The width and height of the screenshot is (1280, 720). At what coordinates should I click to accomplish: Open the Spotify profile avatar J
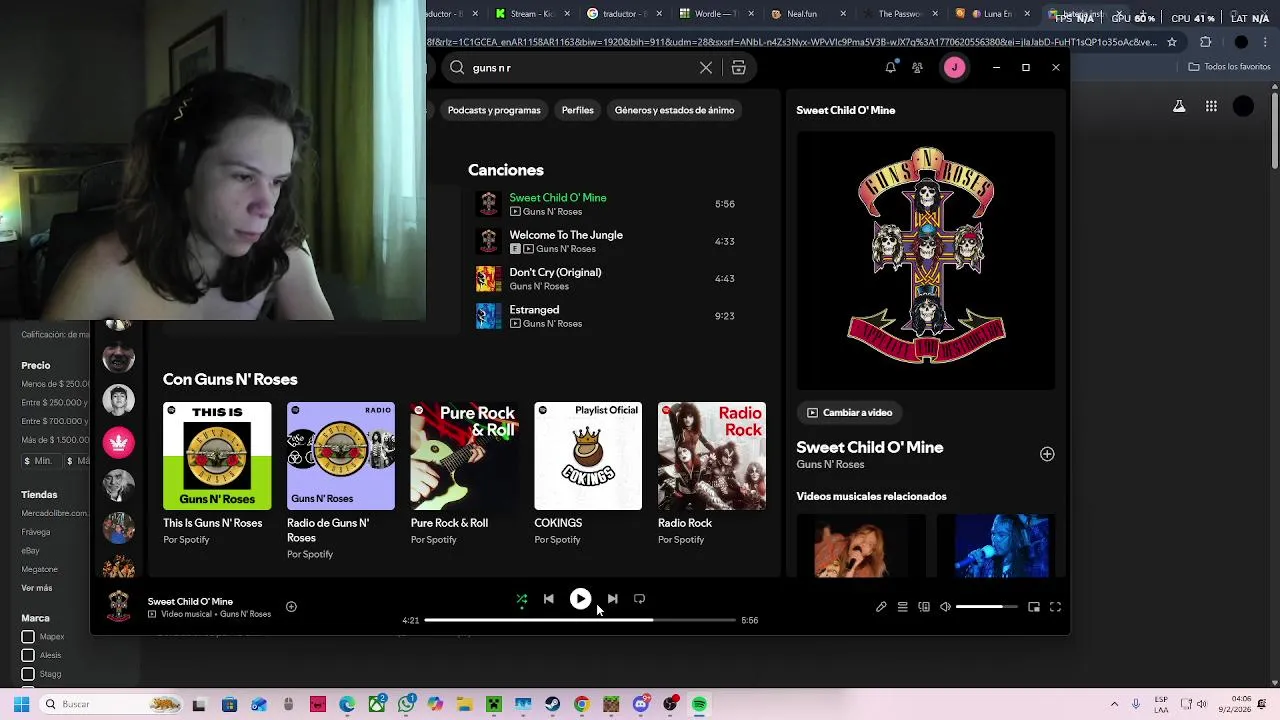tap(954, 67)
